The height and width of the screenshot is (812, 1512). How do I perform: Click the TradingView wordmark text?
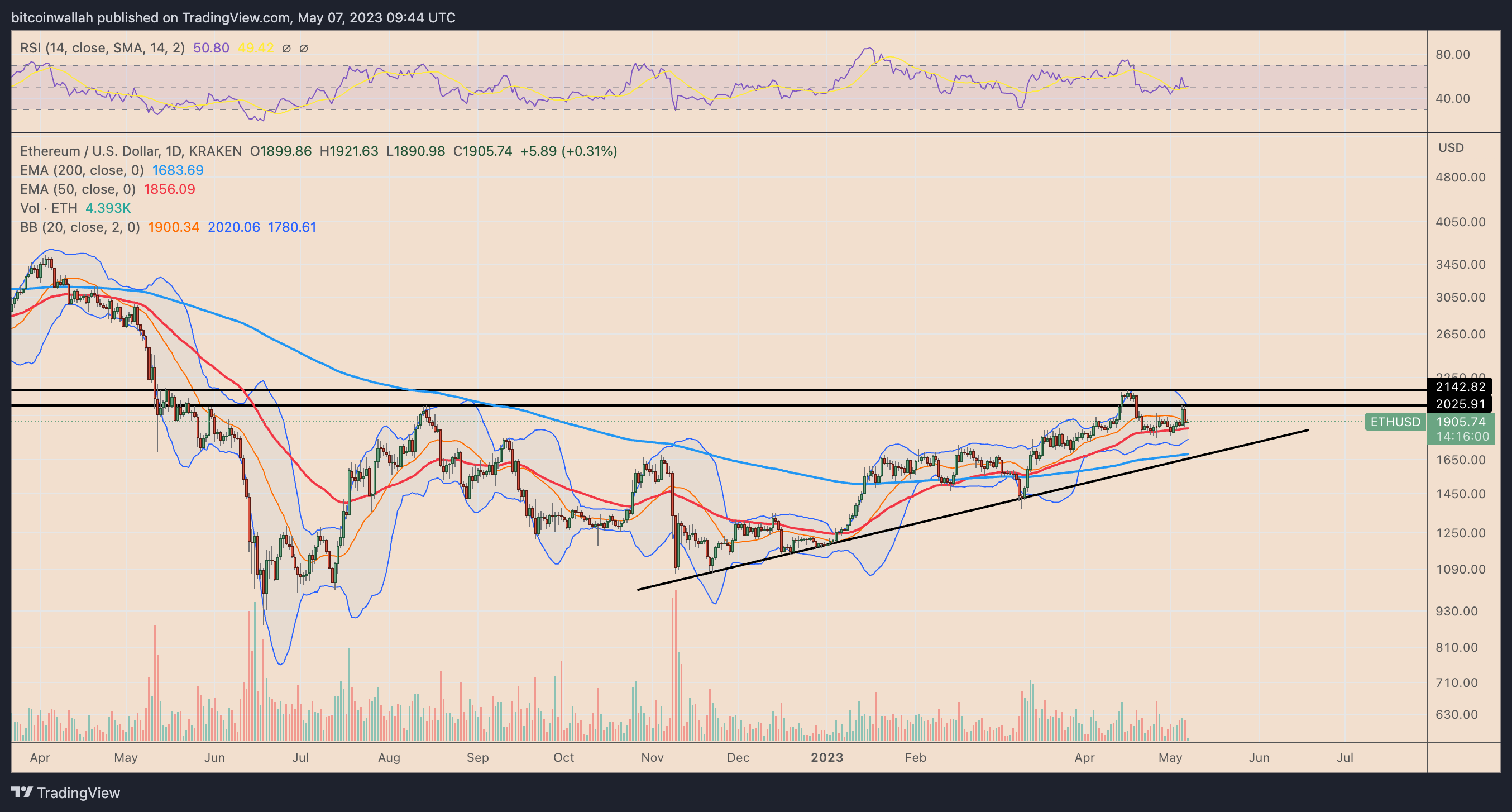point(79,793)
